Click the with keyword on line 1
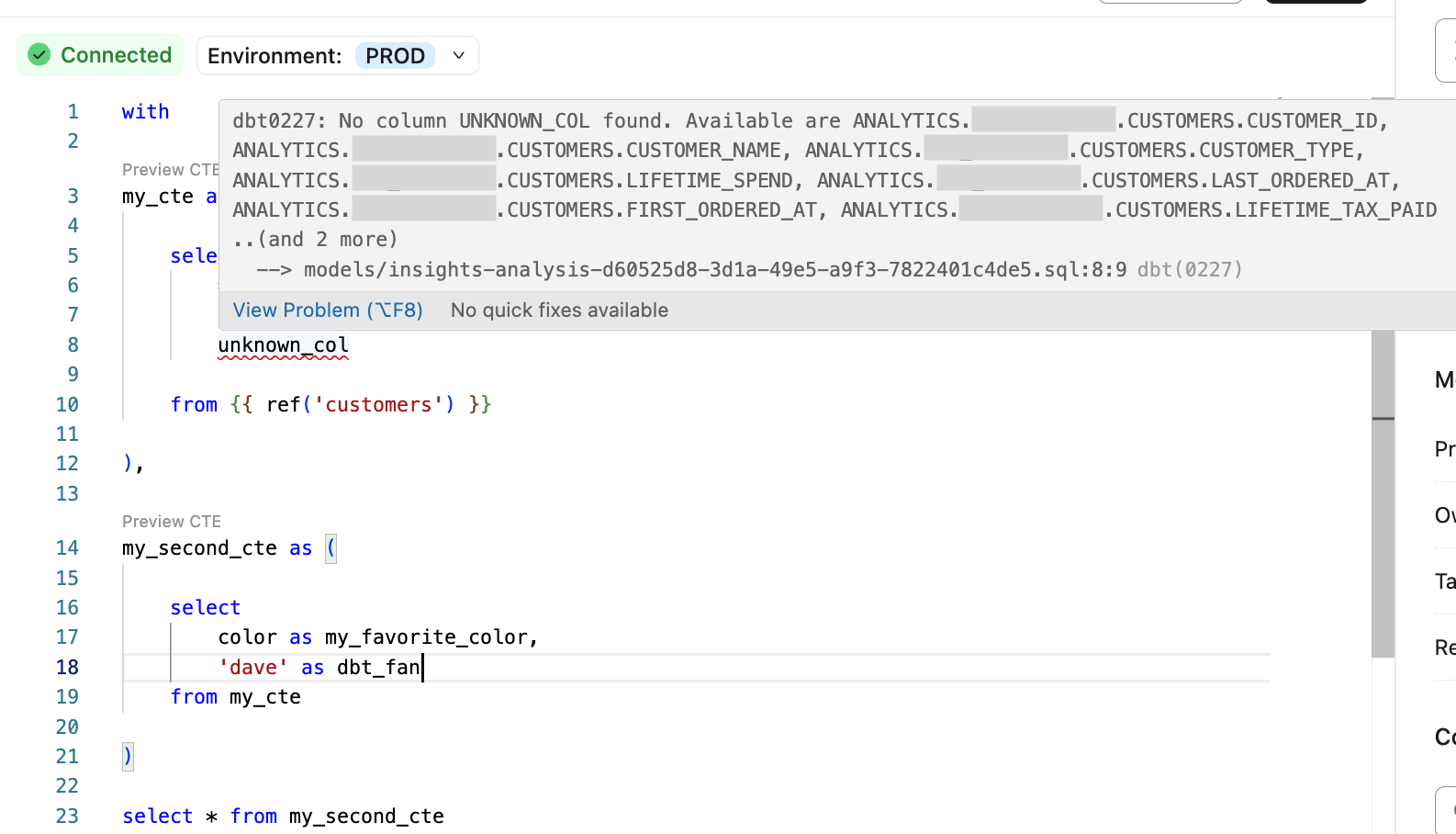1456x834 pixels. pos(145,112)
